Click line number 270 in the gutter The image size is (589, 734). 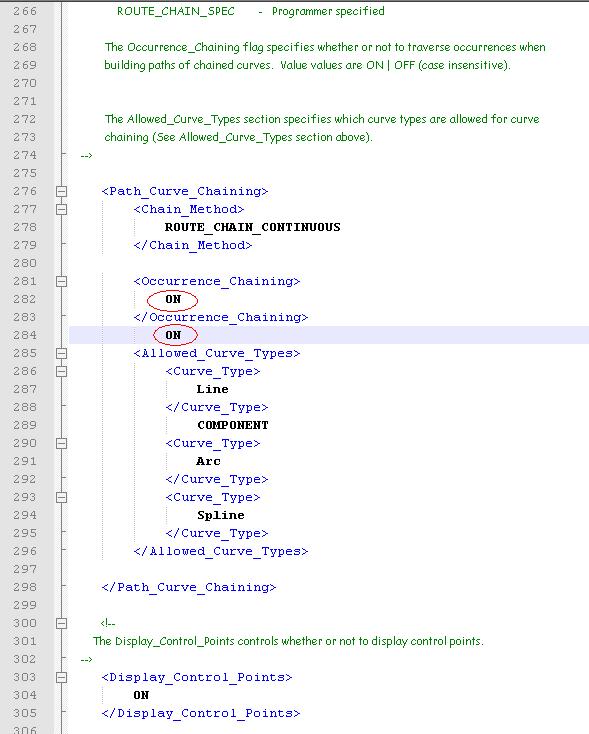point(25,83)
